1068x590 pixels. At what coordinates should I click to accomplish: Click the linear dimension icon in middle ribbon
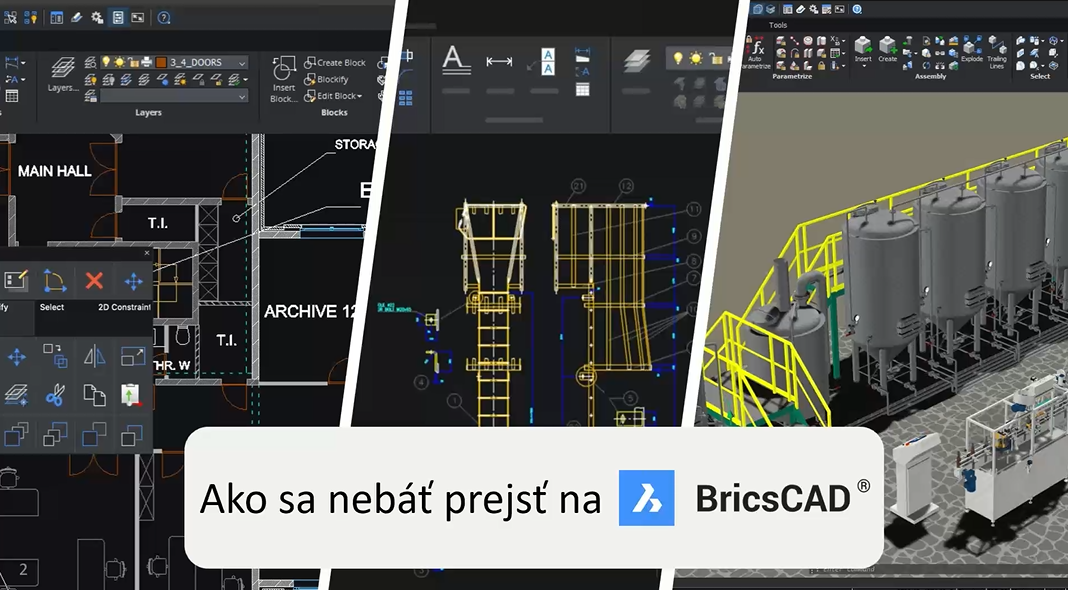pos(499,61)
